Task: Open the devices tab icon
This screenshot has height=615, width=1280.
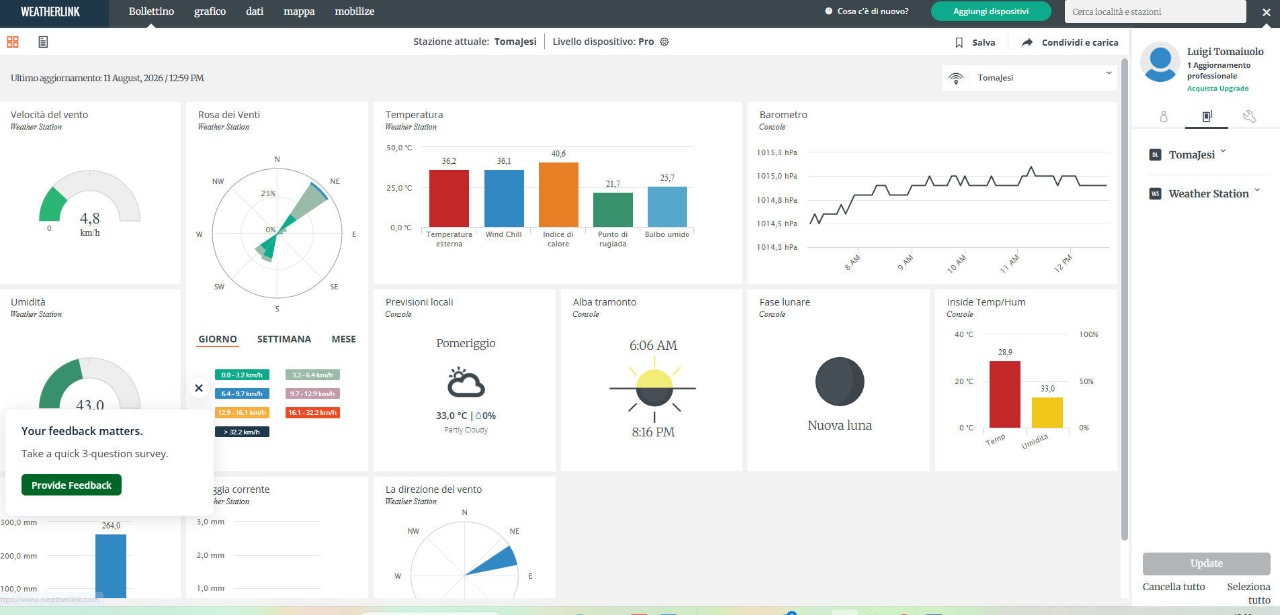Action: (x=1207, y=116)
